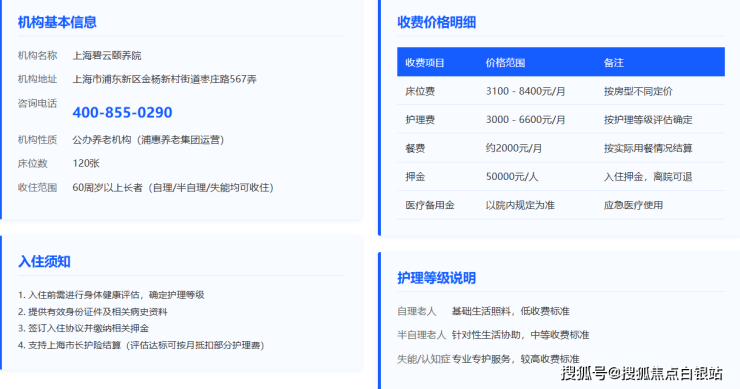This screenshot has width=740, height=389.
Task: Click the deposit value 50000元/人
Action: tap(512, 177)
